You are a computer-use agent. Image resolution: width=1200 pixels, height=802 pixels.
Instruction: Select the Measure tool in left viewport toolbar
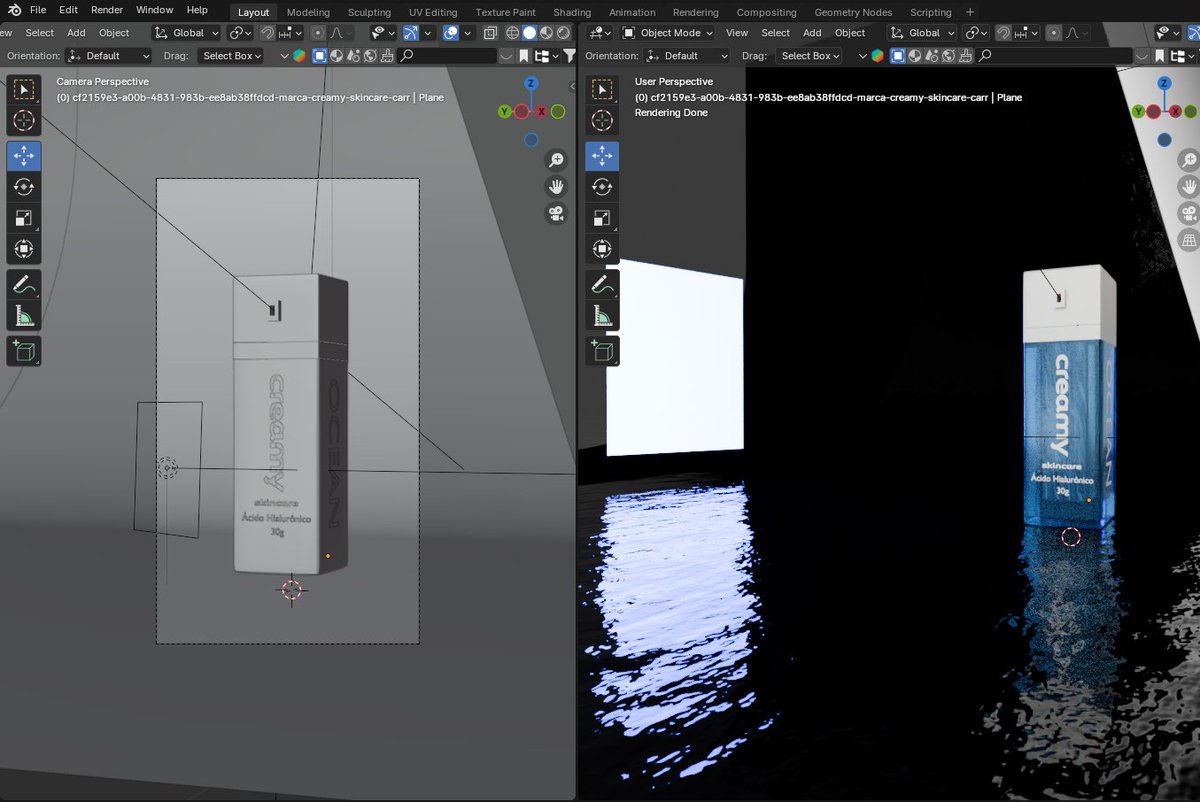[24, 316]
